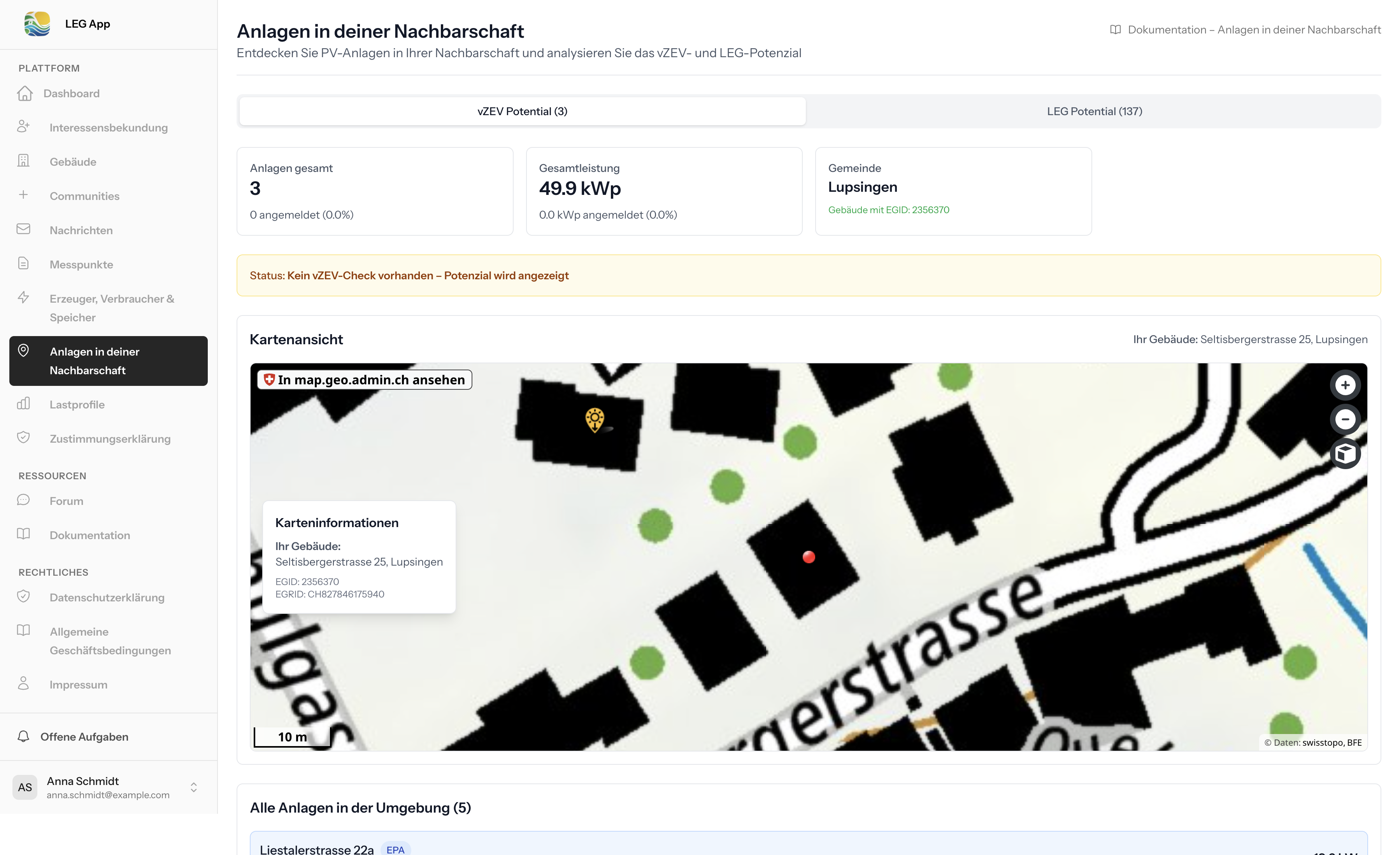Click the Erzeuger, Verbraucher & Speicher lightning icon
Screen dimensions: 1400x855
[23, 297]
